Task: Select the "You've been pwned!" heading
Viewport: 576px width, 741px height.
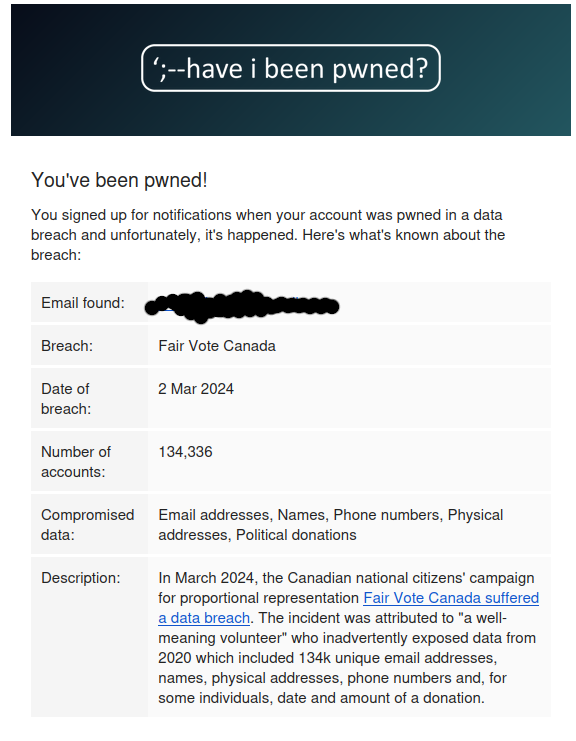Action: pyautogui.click(x=119, y=180)
